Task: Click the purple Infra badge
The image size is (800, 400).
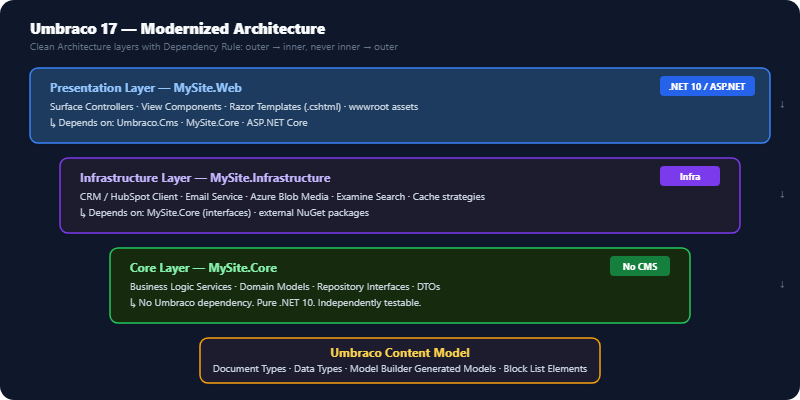Action: (x=690, y=177)
